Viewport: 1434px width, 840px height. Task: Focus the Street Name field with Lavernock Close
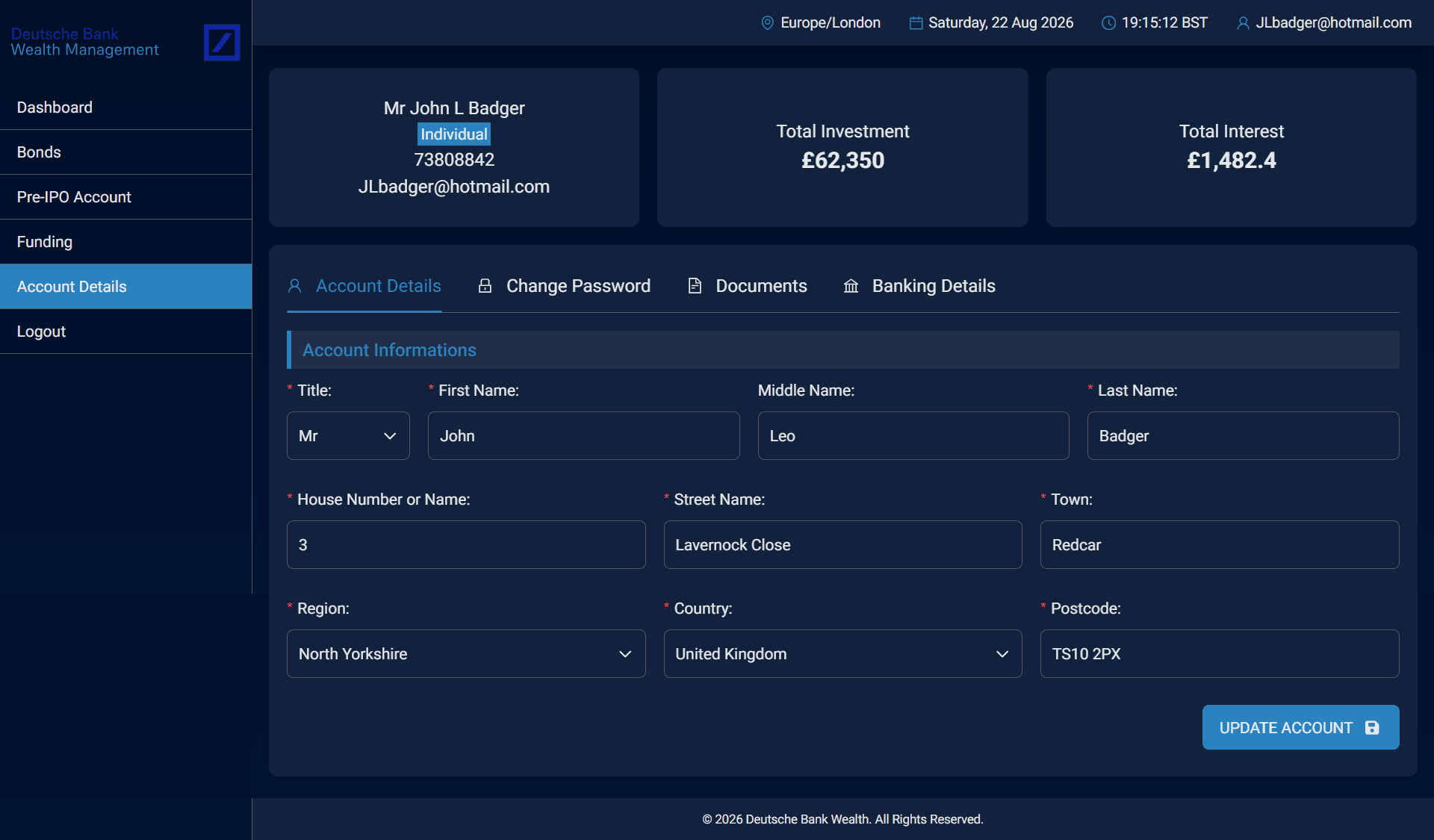(x=842, y=544)
